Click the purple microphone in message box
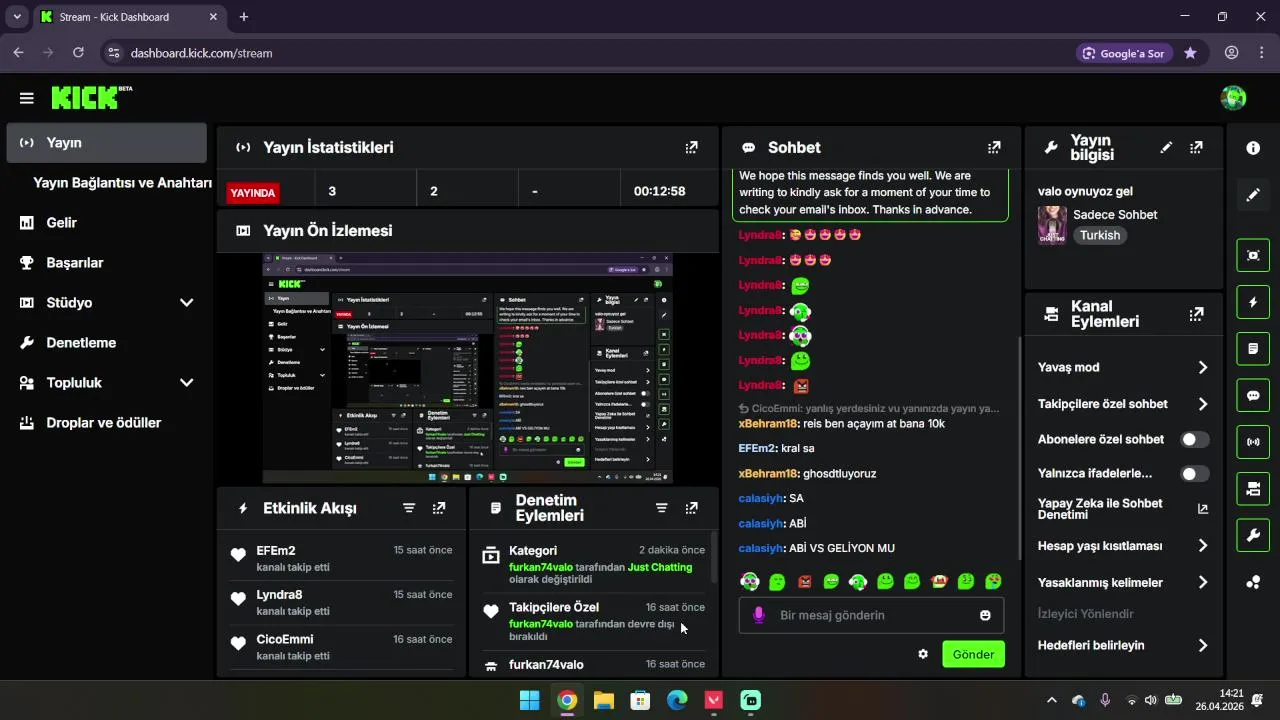The image size is (1280, 720). tap(759, 615)
